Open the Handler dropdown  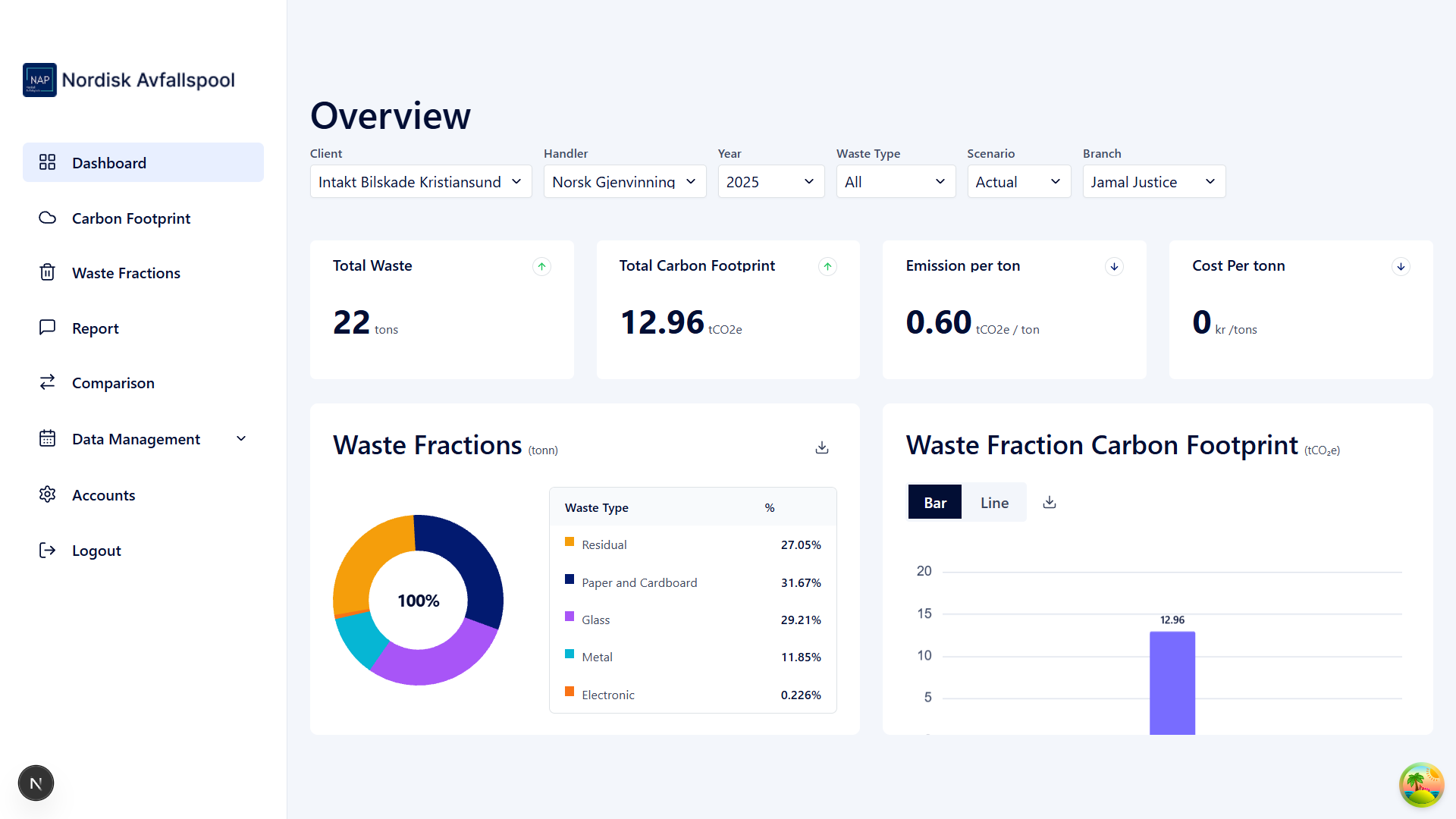(x=625, y=181)
